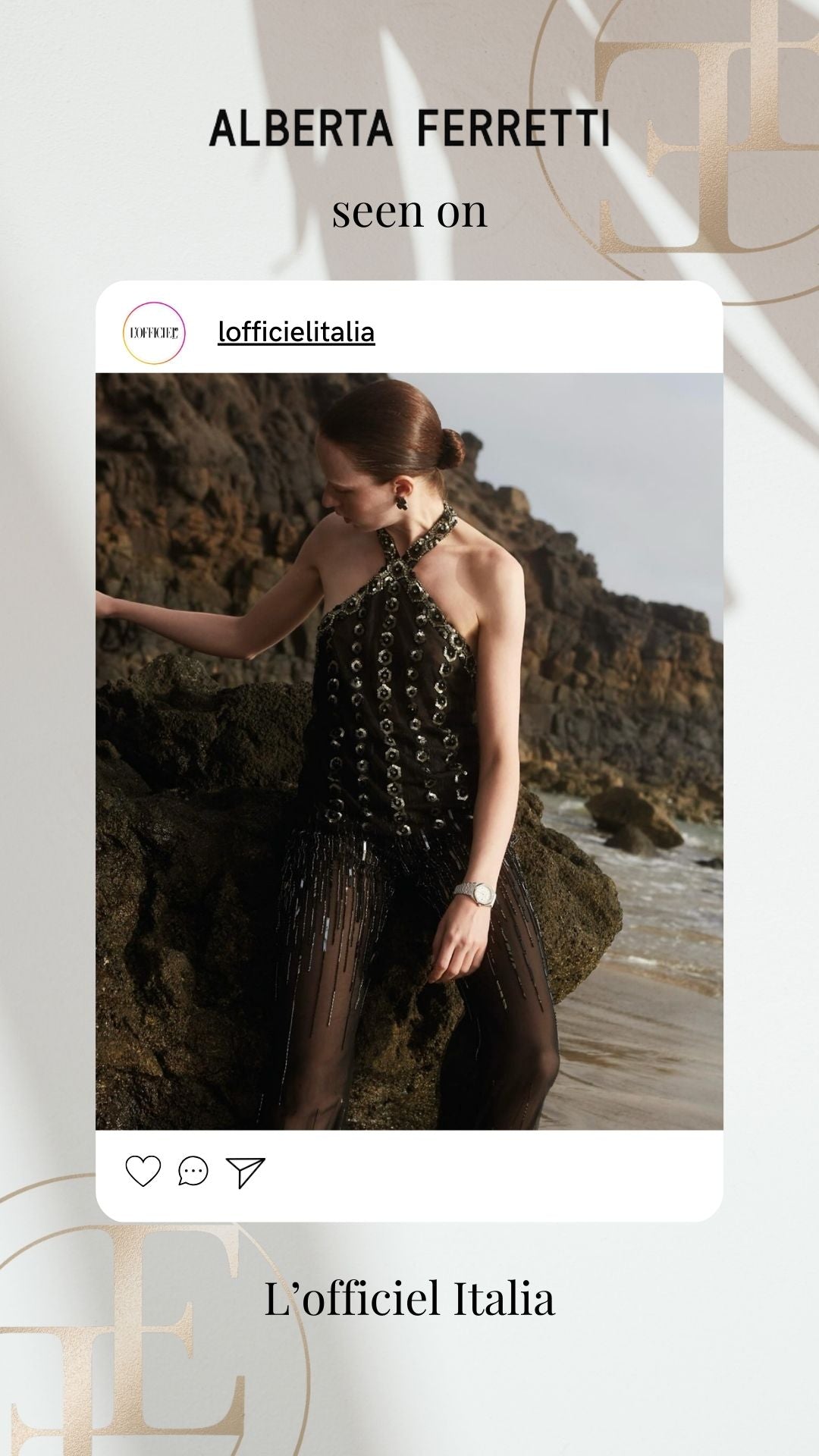This screenshot has height=1456, width=819.
Task: Tap the paper plane share icon
Action: pos(246,1172)
